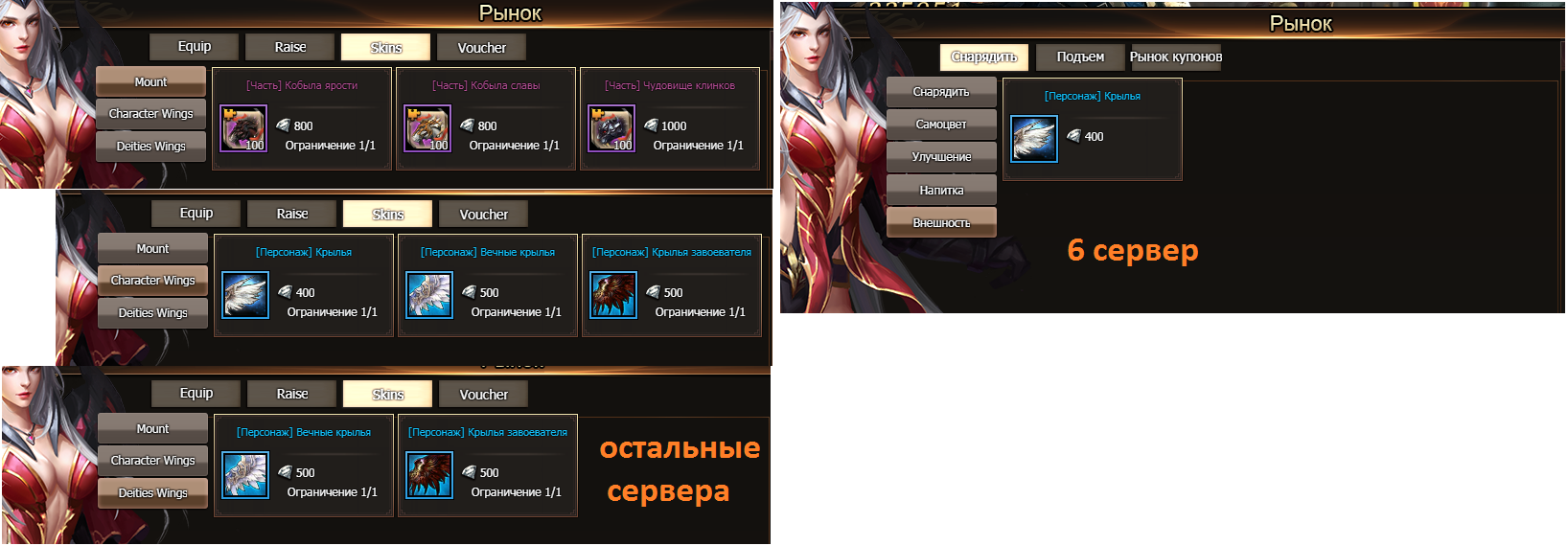Select the white Крылья wings icon in middle panel
1568x546 pixels.
click(245, 295)
